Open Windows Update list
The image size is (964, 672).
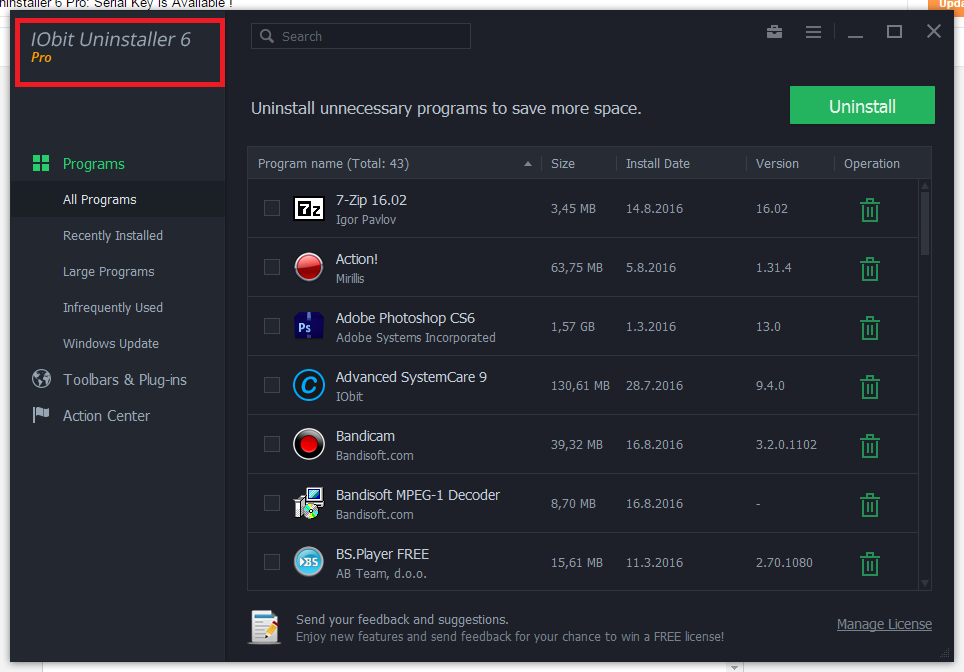[x=111, y=344]
